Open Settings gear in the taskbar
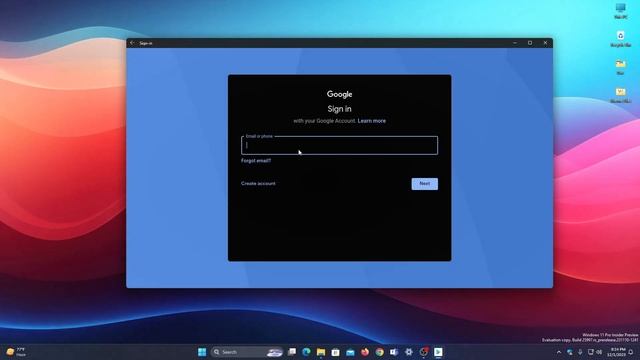Image resolution: width=640 pixels, height=360 pixels. 409,352
